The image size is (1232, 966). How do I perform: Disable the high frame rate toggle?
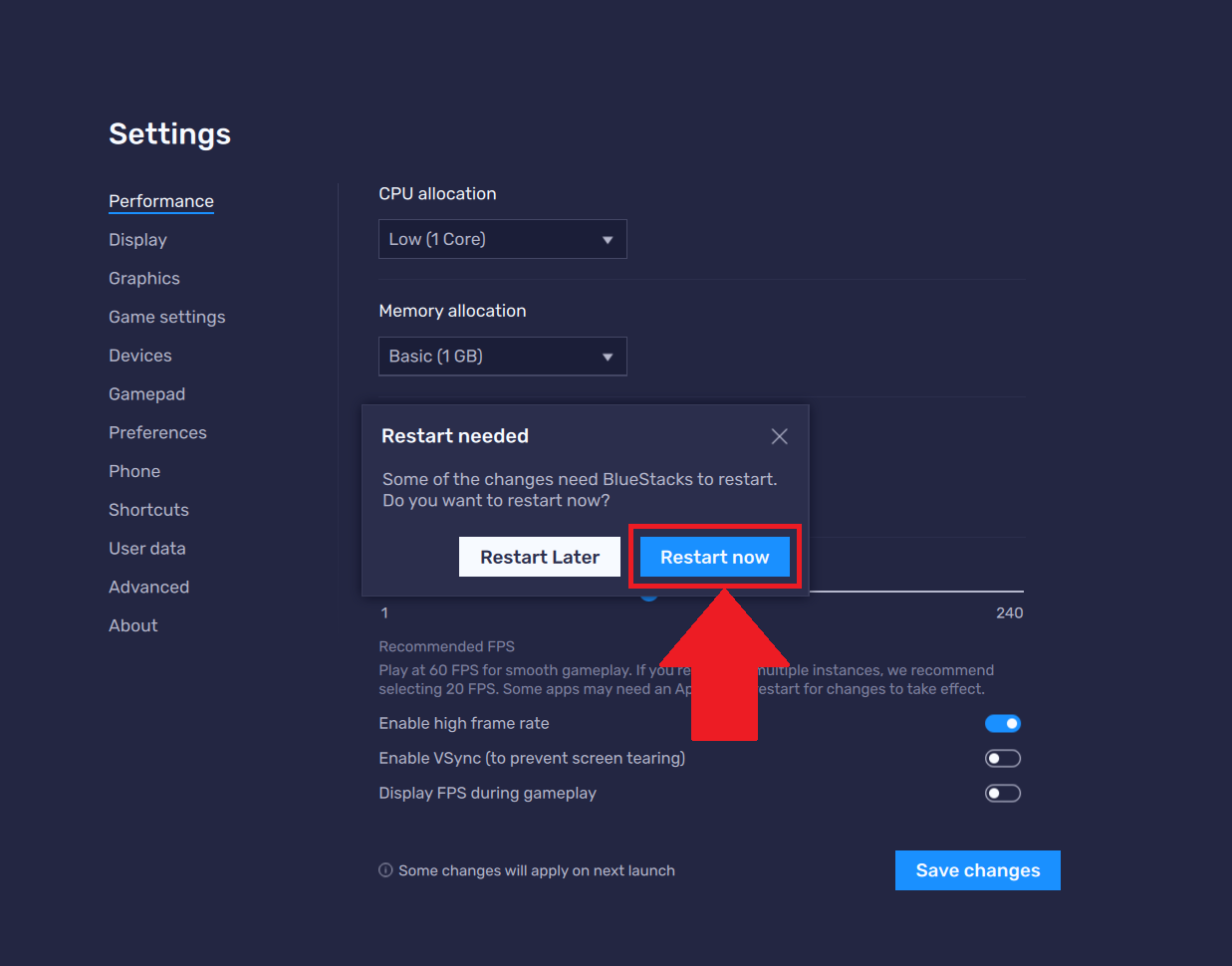1002,724
